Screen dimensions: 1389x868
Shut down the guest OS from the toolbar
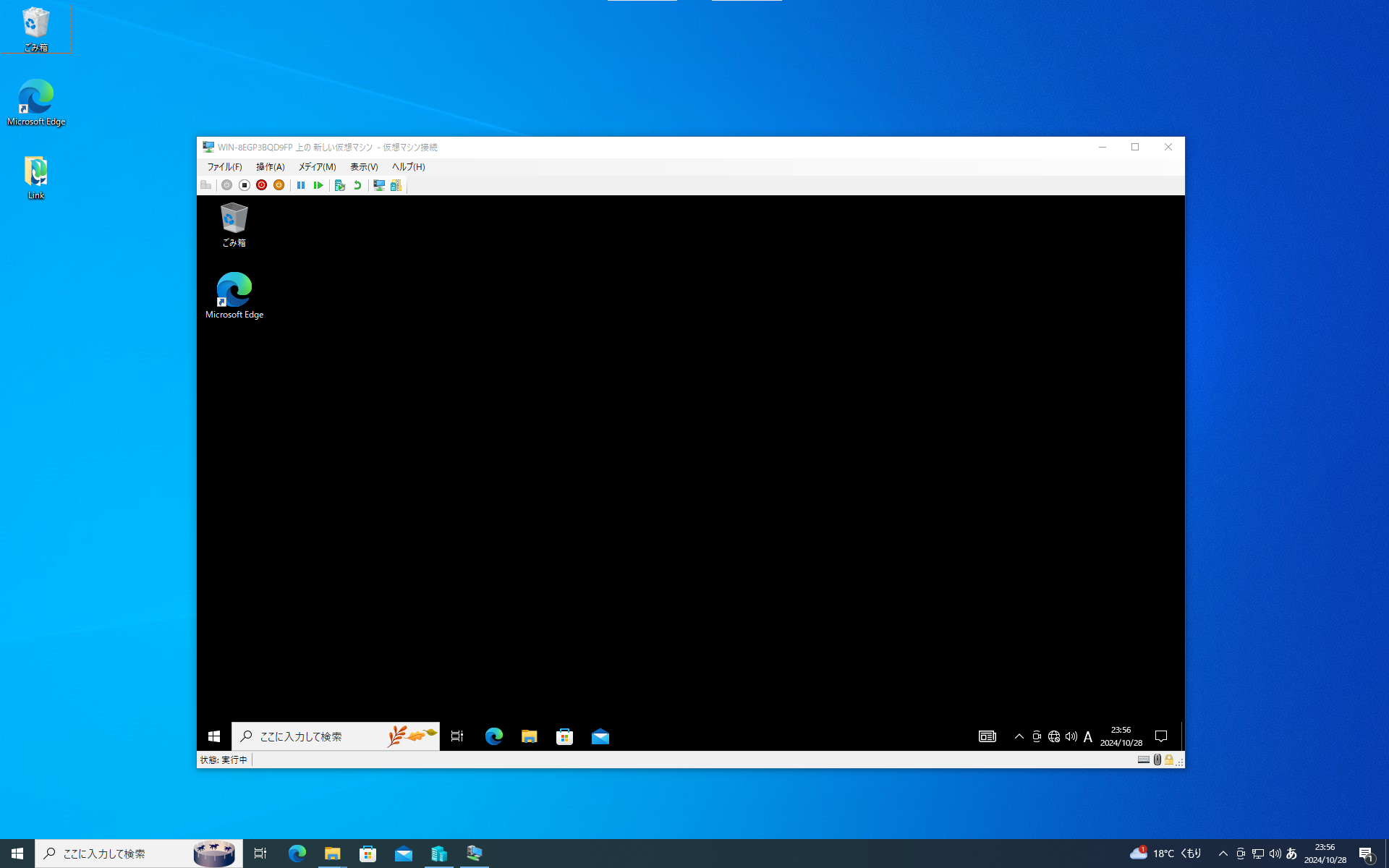point(261,185)
